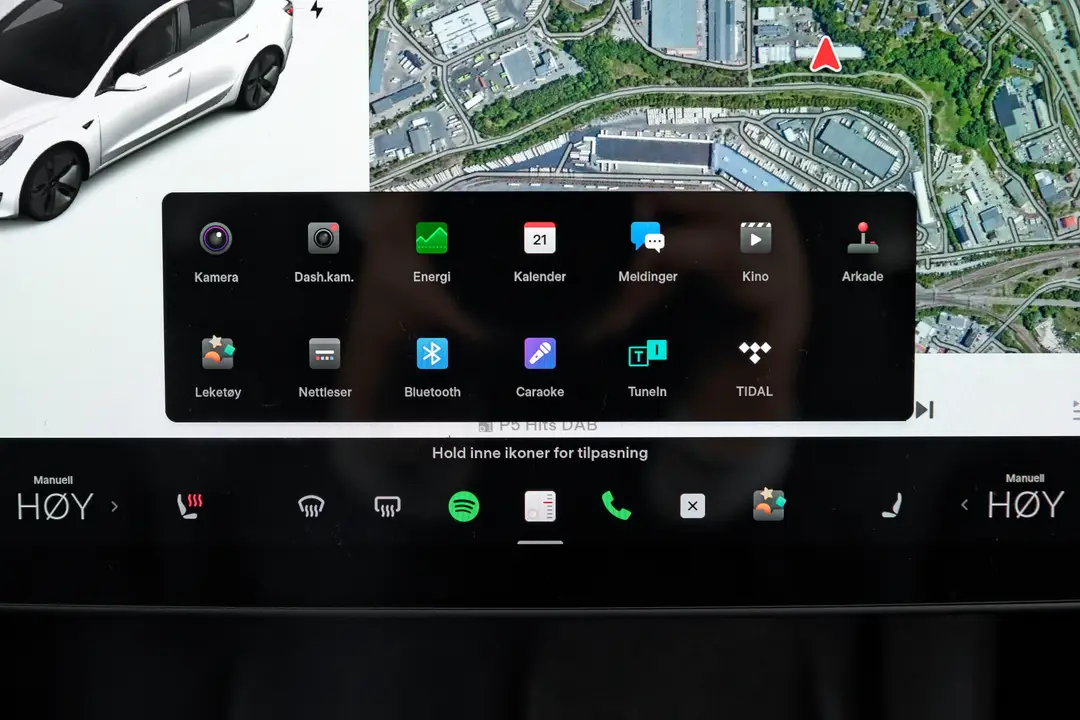Open Toybox icon in the bottom bar
Image resolution: width=1080 pixels, height=720 pixels.
click(x=769, y=504)
